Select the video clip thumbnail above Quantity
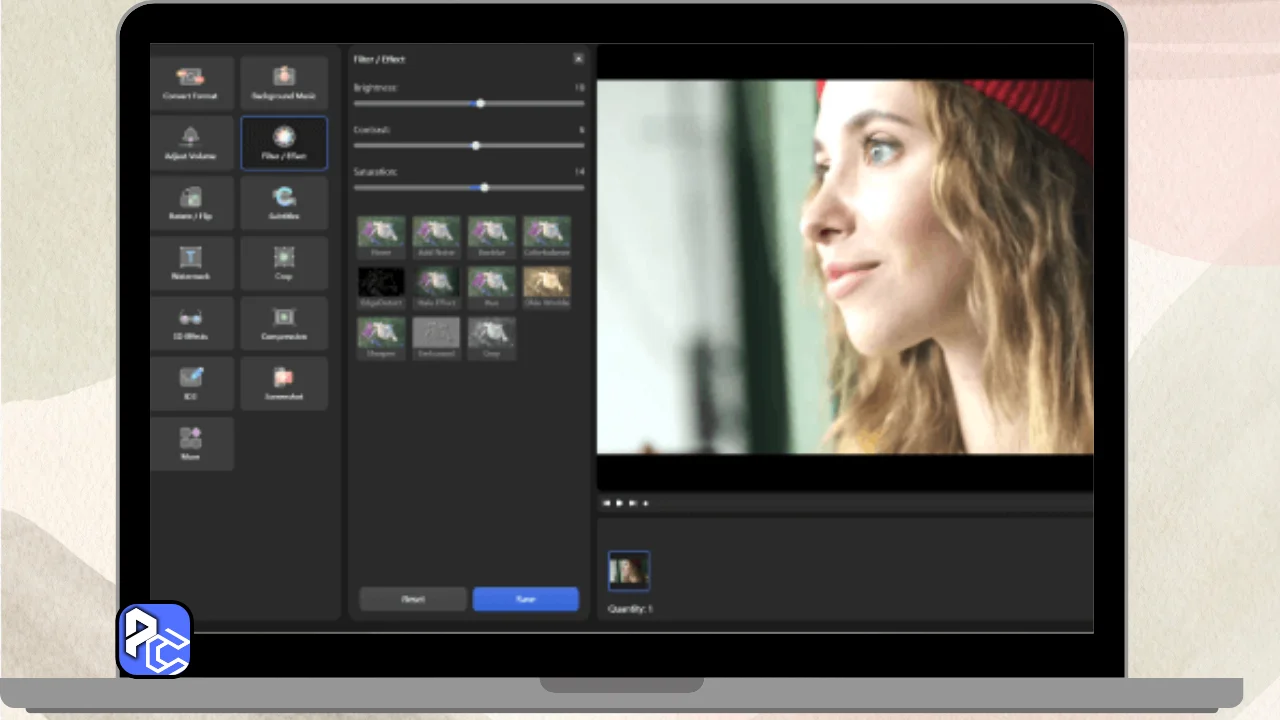The width and height of the screenshot is (1280, 720). pos(629,571)
